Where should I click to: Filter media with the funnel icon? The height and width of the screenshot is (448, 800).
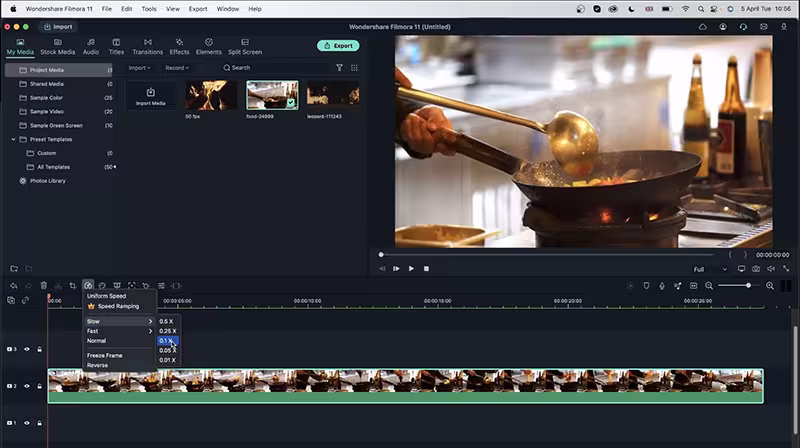339,67
